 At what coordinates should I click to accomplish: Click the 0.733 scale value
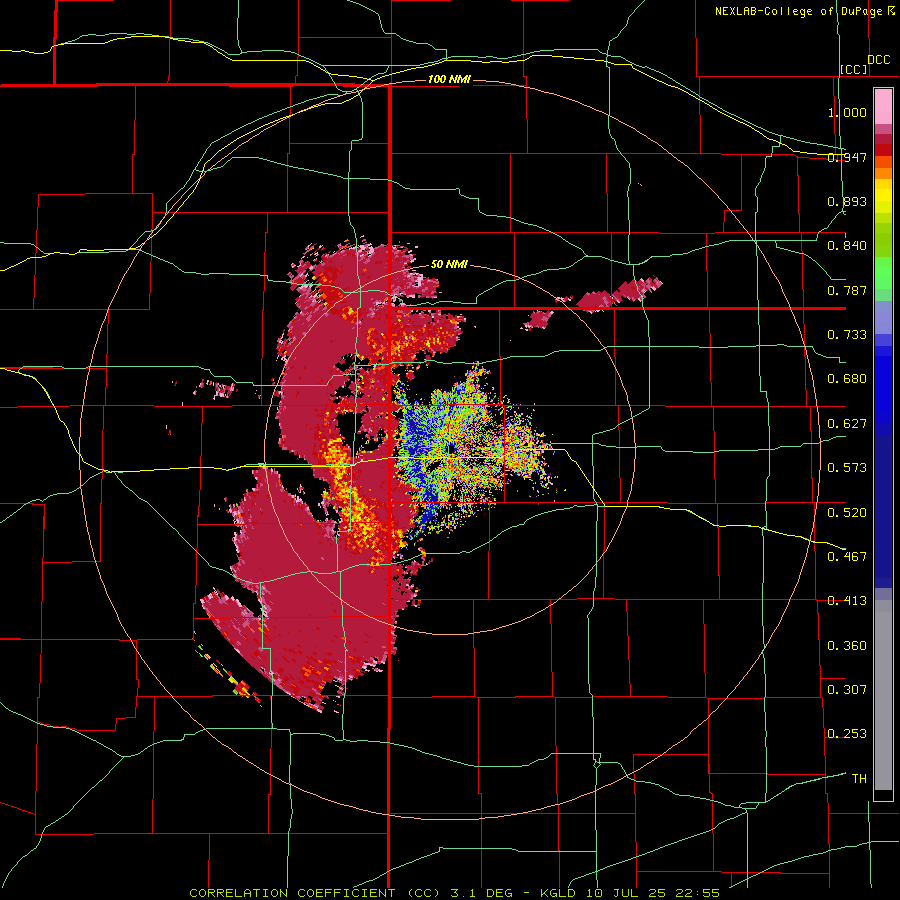(847, 335)
